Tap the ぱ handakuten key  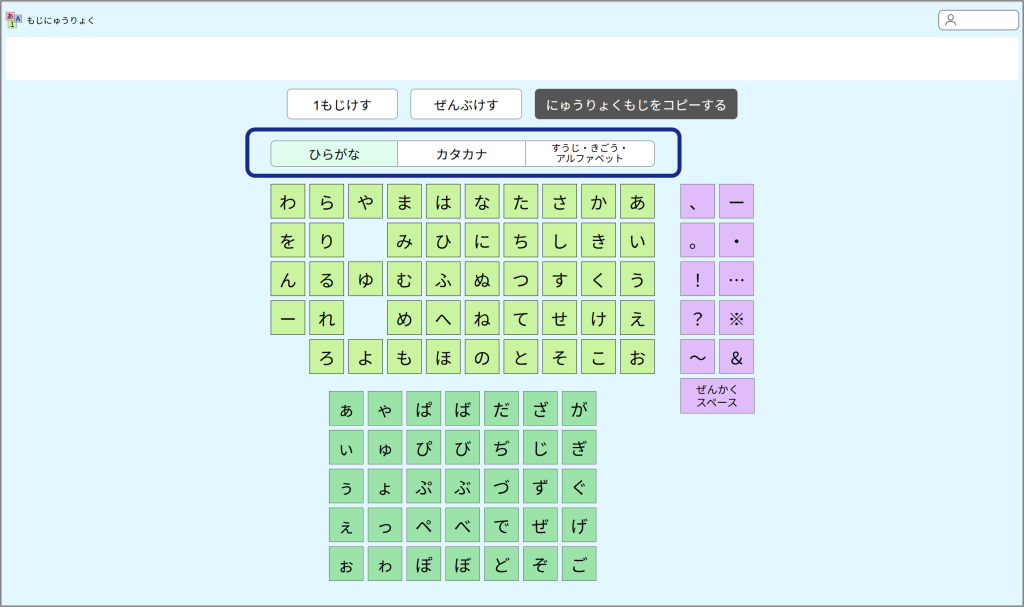(x=423, y=409)
